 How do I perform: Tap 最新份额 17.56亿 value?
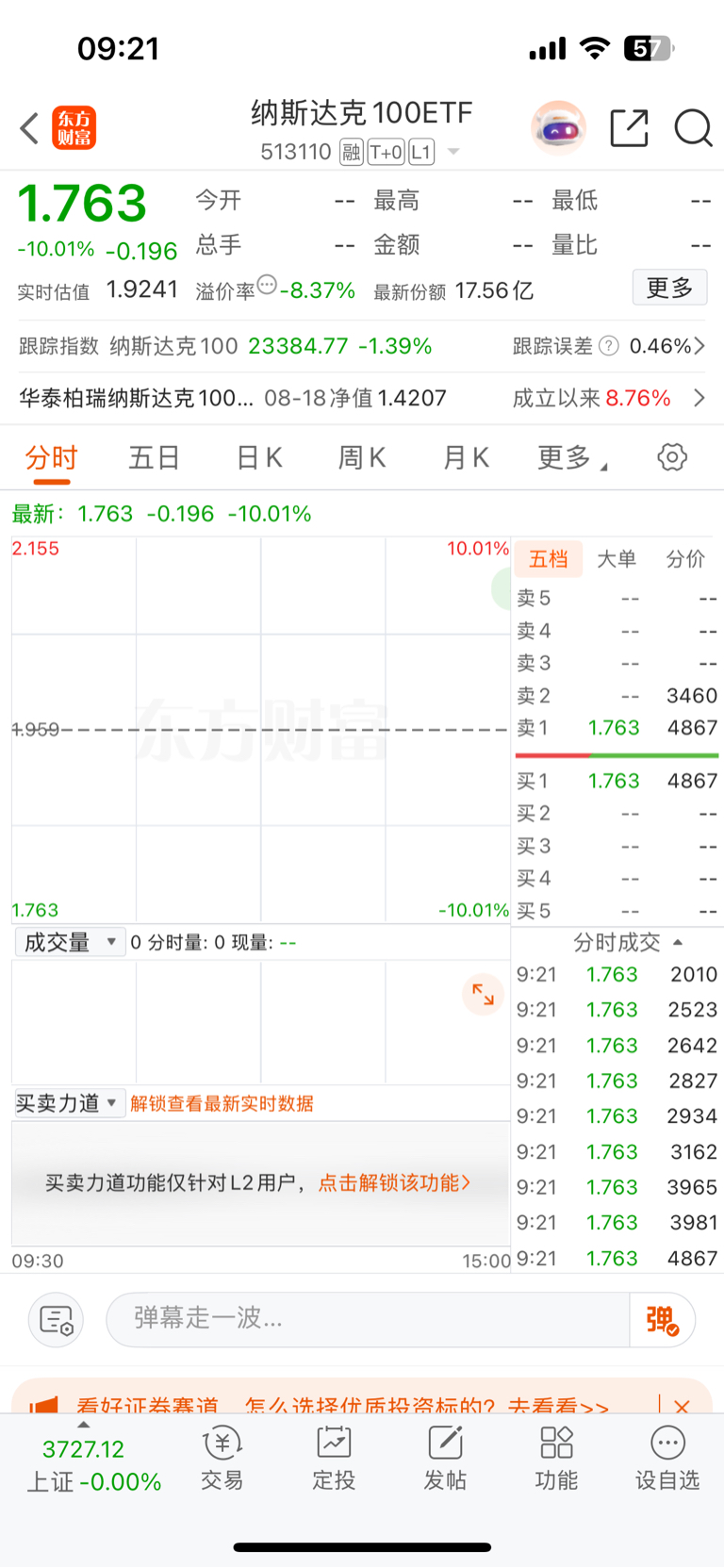coord(494,290)
